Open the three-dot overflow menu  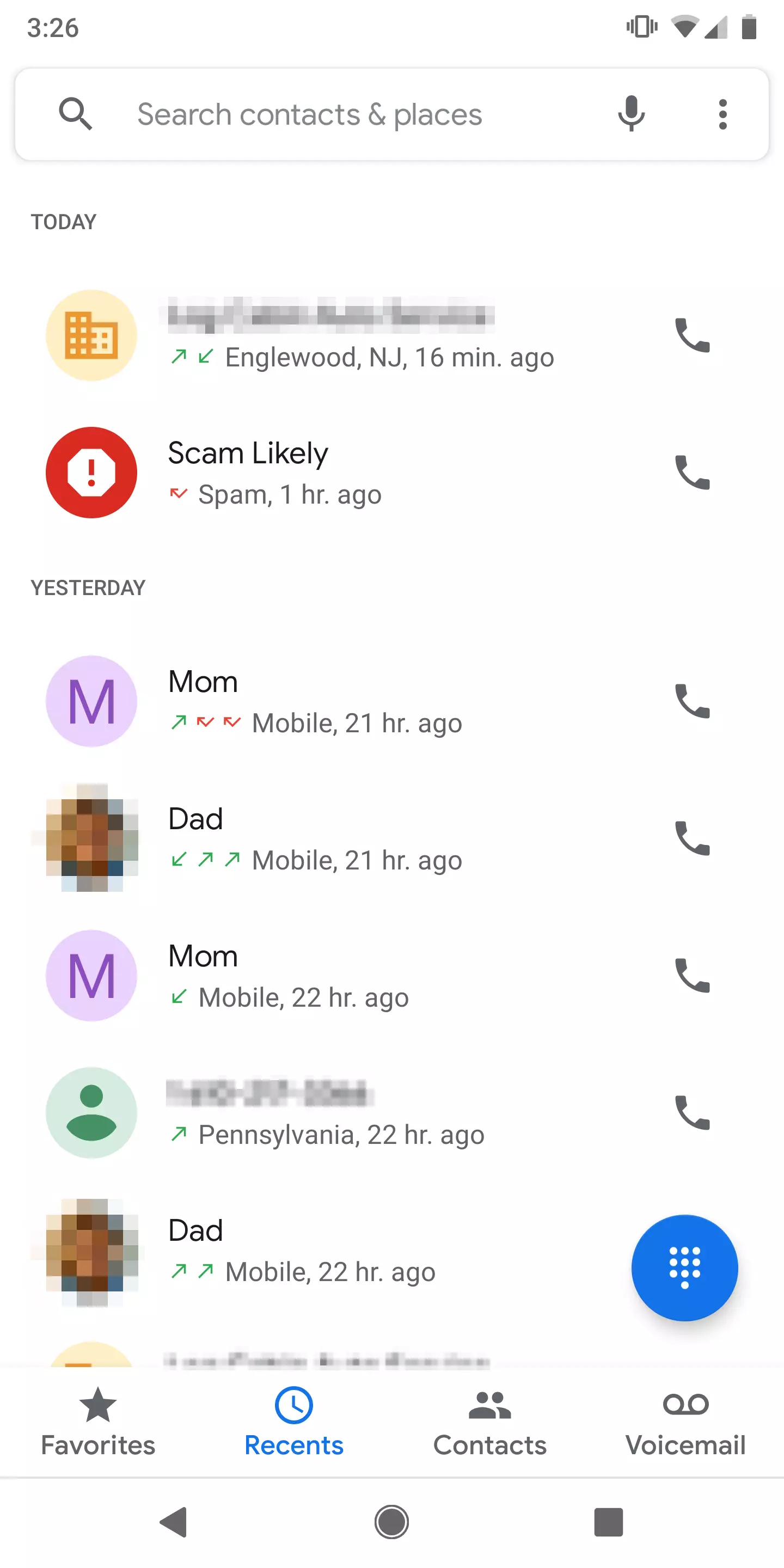coord(722,114)
